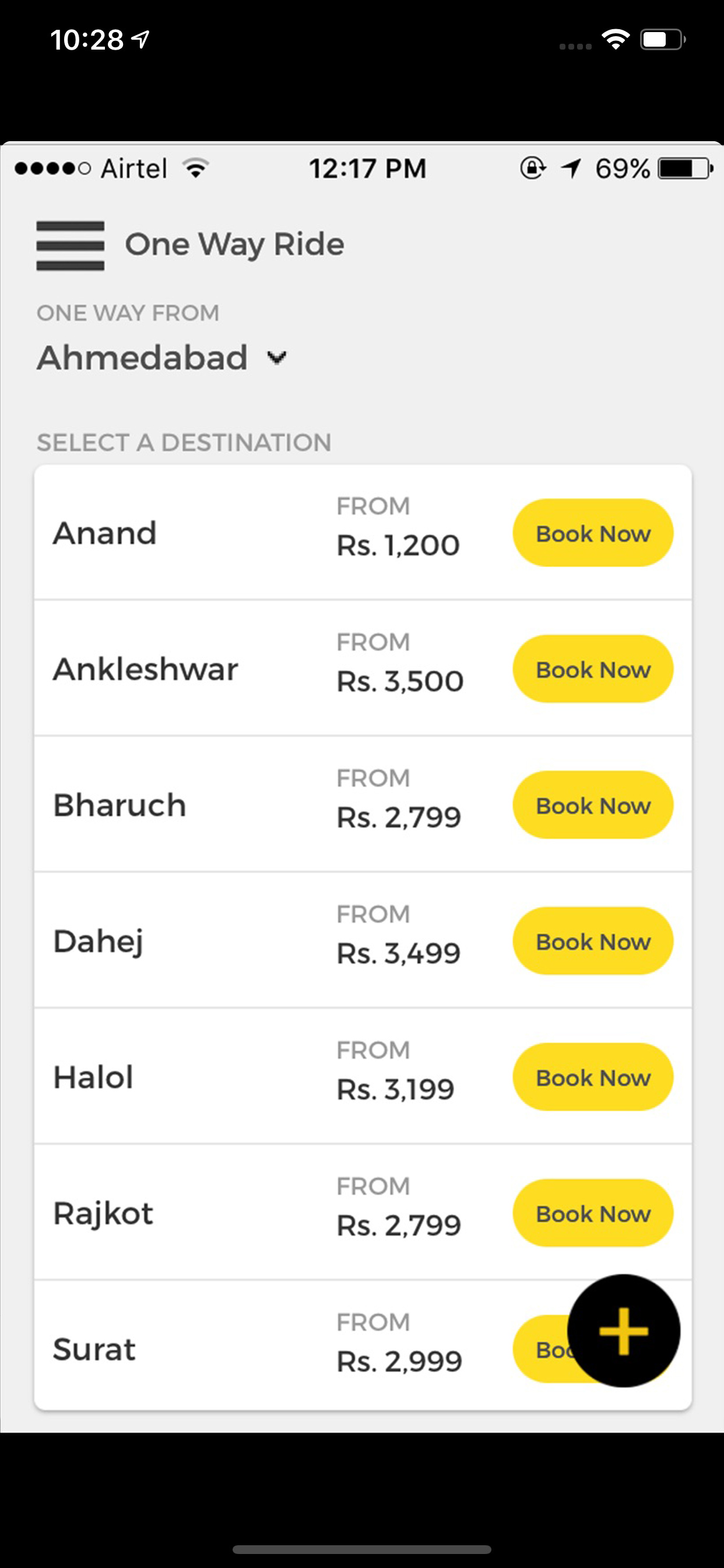This screenshot has width=724, height=1568.
Task: Book Now for Ankleshwar
Action: pyautogui.click(x=593, y=669)
